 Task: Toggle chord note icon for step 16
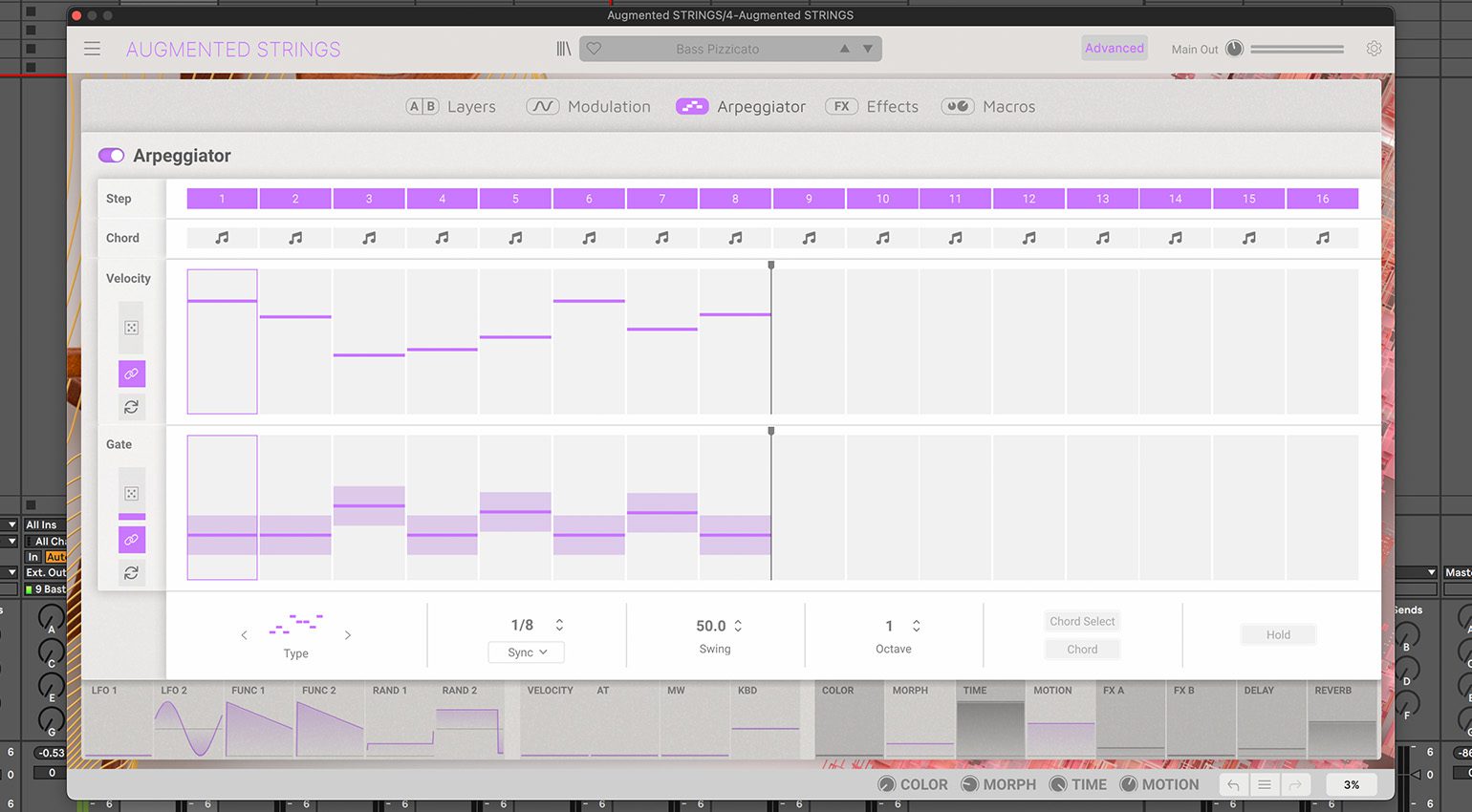[1323, 238]
